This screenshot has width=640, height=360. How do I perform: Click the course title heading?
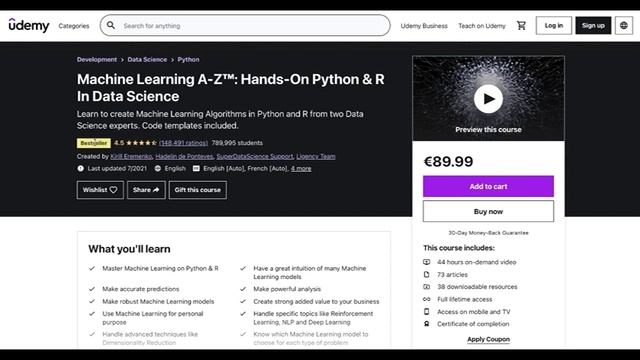point(231,88)
